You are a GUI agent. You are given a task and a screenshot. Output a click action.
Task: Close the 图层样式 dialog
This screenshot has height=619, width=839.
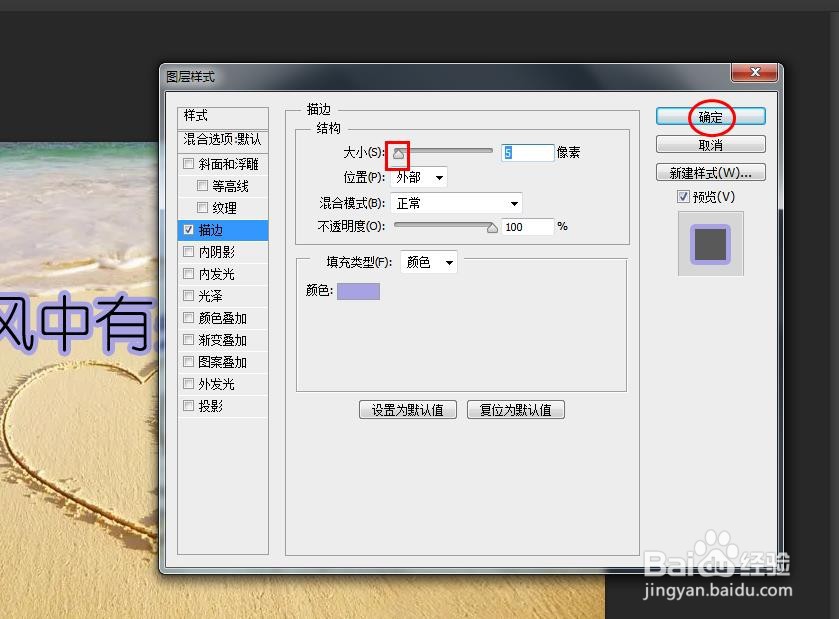pyautogui.click(x=754, y=72)
